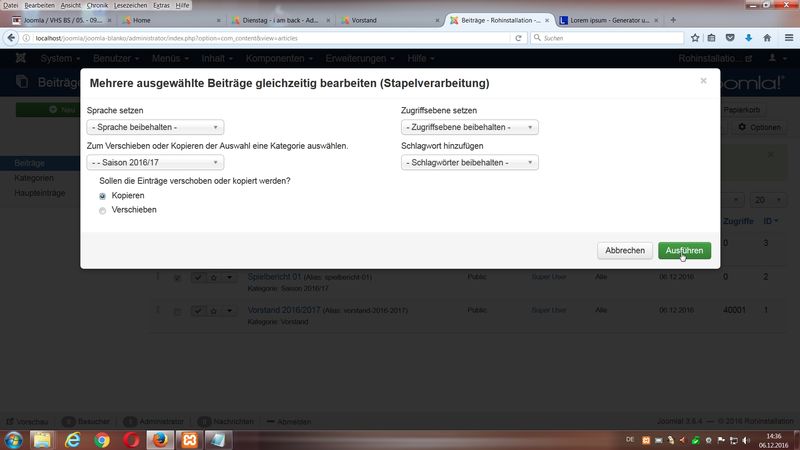The image size is (800, 450).
Task: Show bookmarks library icon
Action: [x=711, y=38]
